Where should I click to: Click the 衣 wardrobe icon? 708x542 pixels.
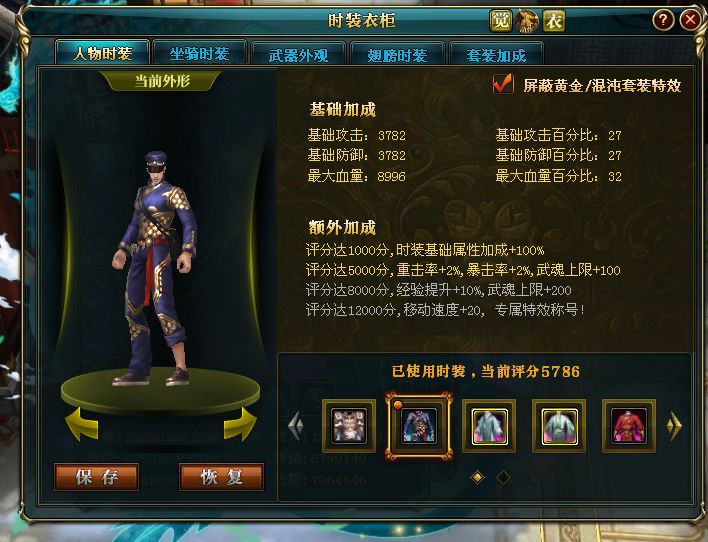point(554,21)
